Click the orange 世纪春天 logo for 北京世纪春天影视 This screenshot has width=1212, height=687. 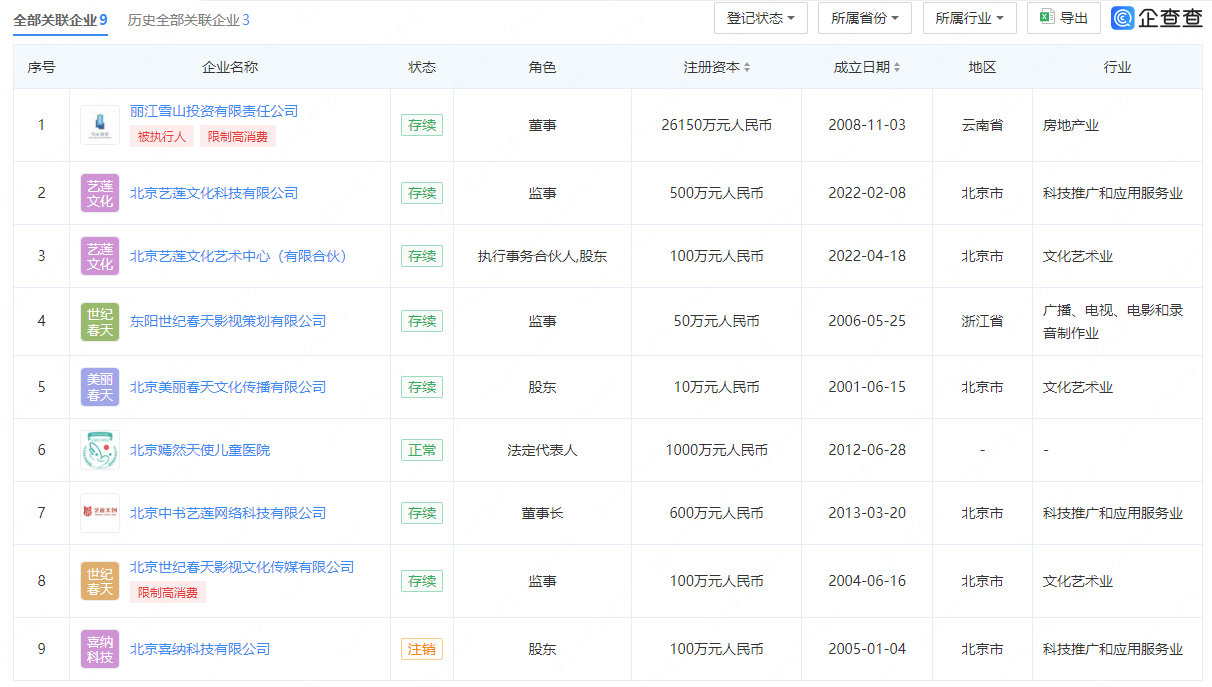(x=100, y=581)
